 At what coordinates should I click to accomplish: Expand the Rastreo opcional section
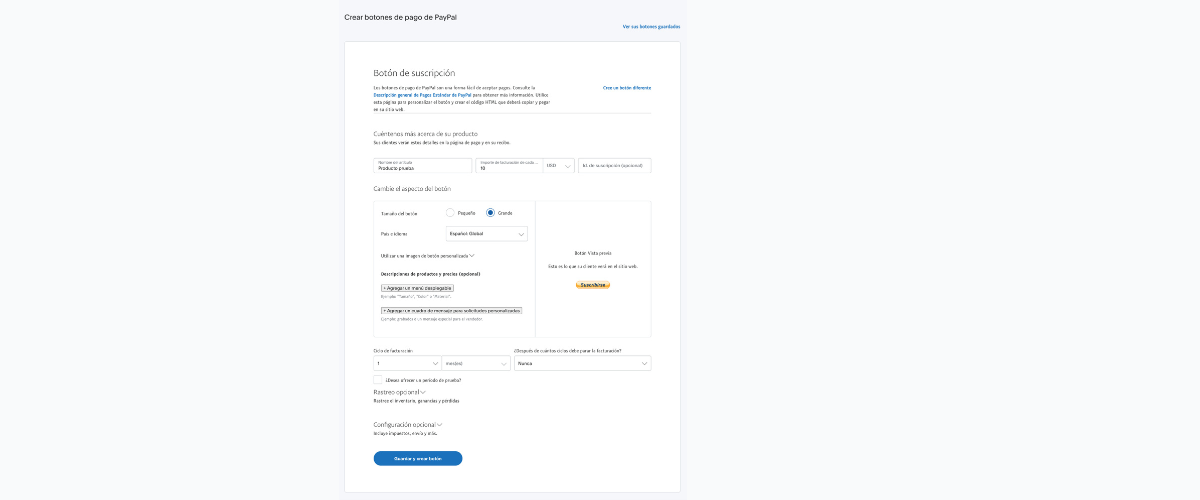(399, 392)
